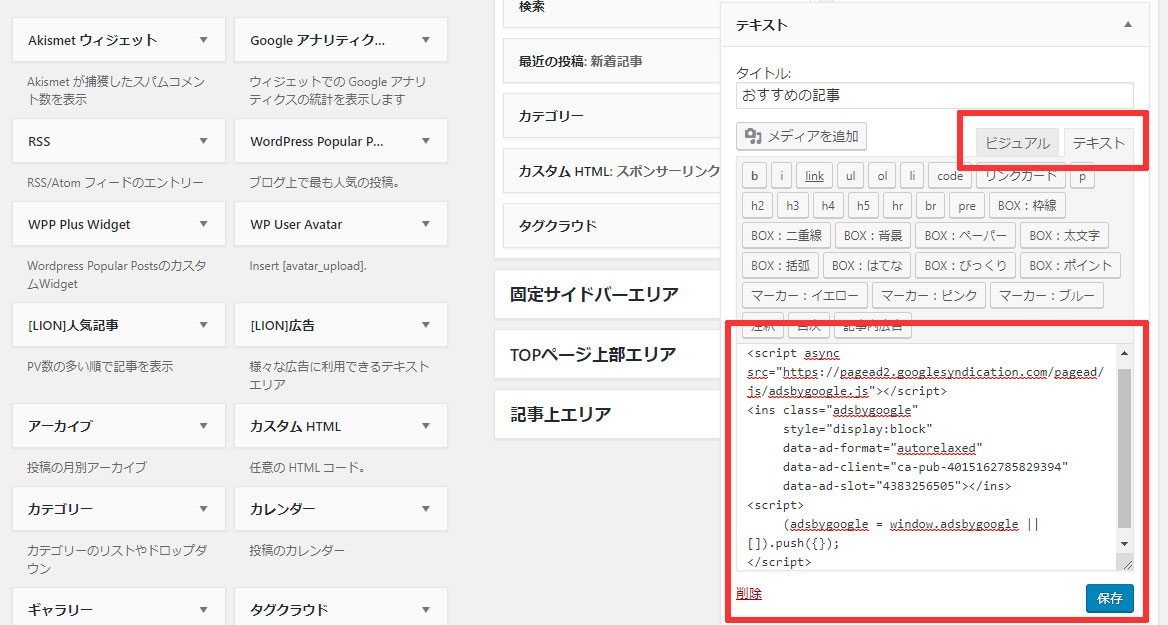Insert unordered list with ul button
Image resolution: width=1168 pixels, height=625 pixels.
tap(850, 176)
